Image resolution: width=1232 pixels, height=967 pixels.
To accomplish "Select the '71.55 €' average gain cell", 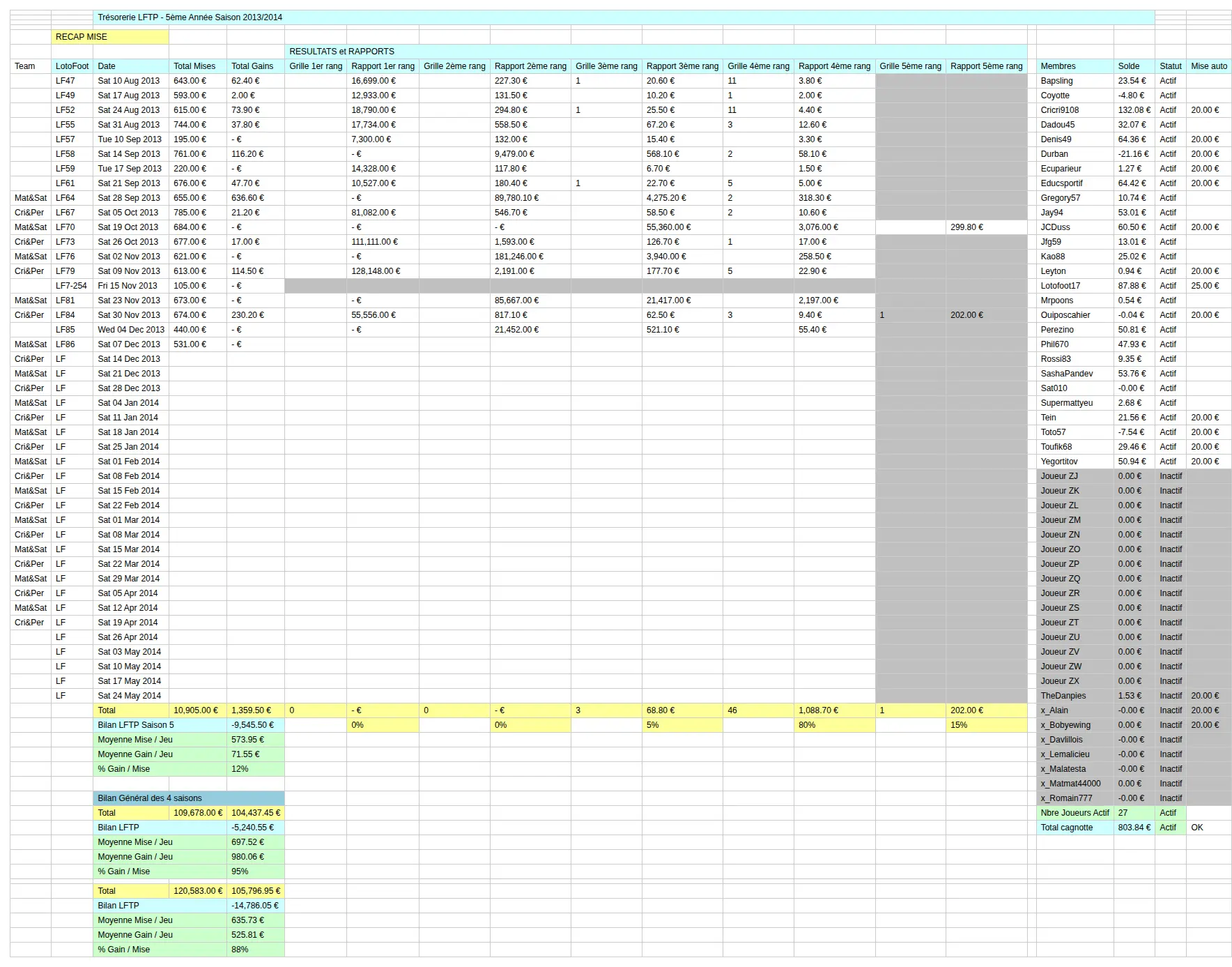I will pyautogui.click(x=256, y=754).
